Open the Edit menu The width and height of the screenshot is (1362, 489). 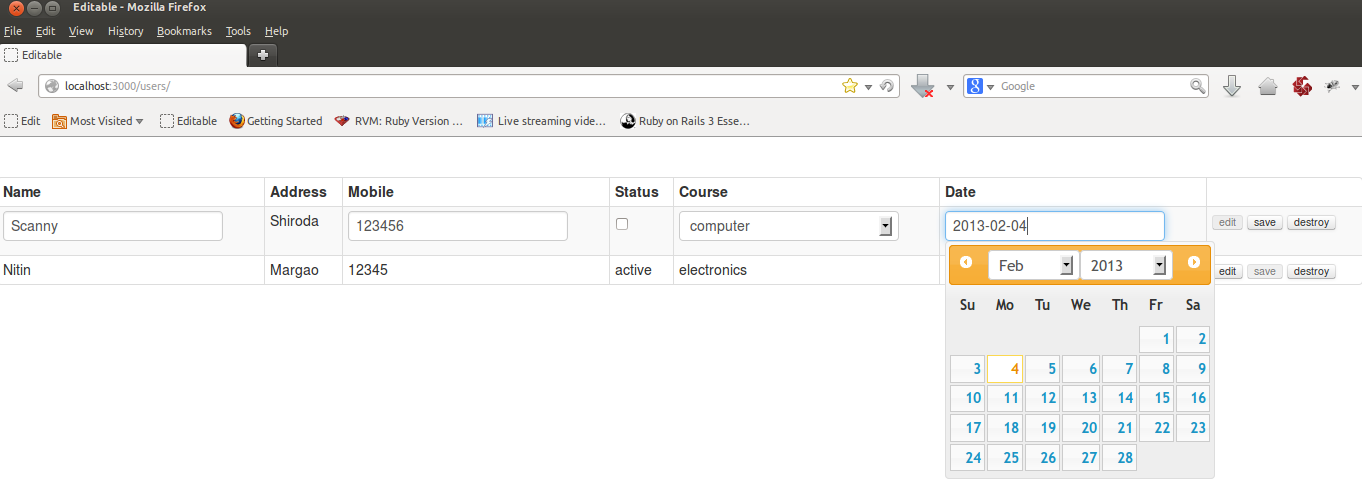pyautogui.click(x=45, y=31)
